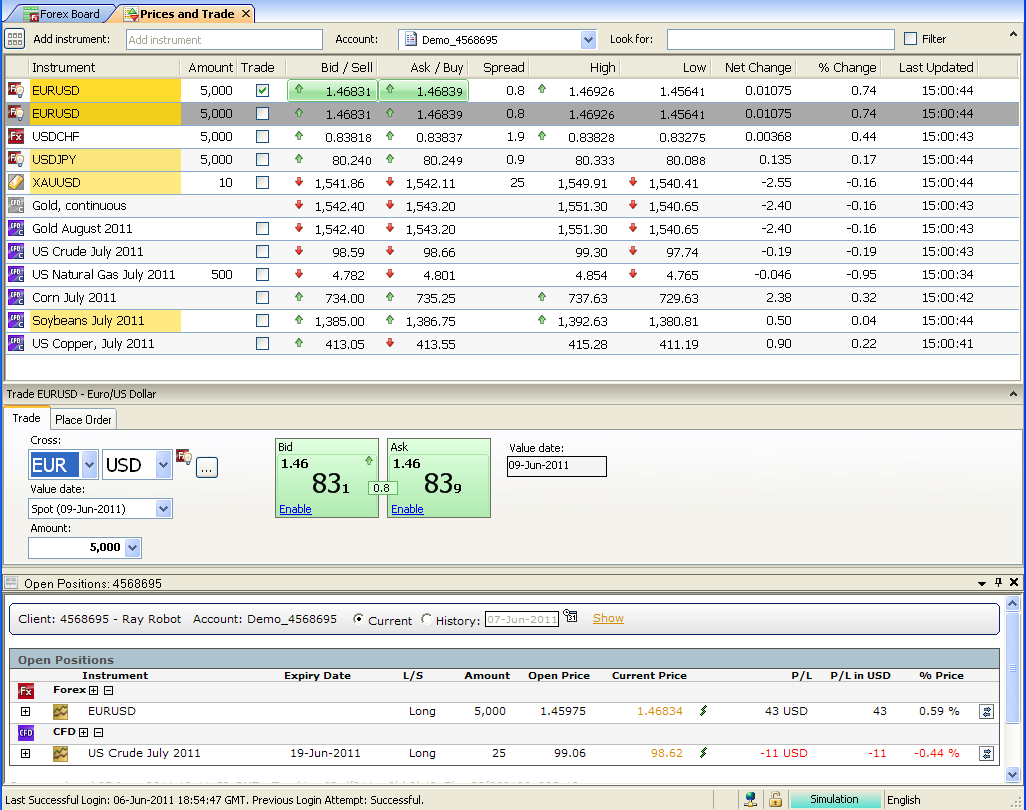The image size is (1026, 810).
Task: Click the History date field 07-Jun-2011
Action: [522, 620]
